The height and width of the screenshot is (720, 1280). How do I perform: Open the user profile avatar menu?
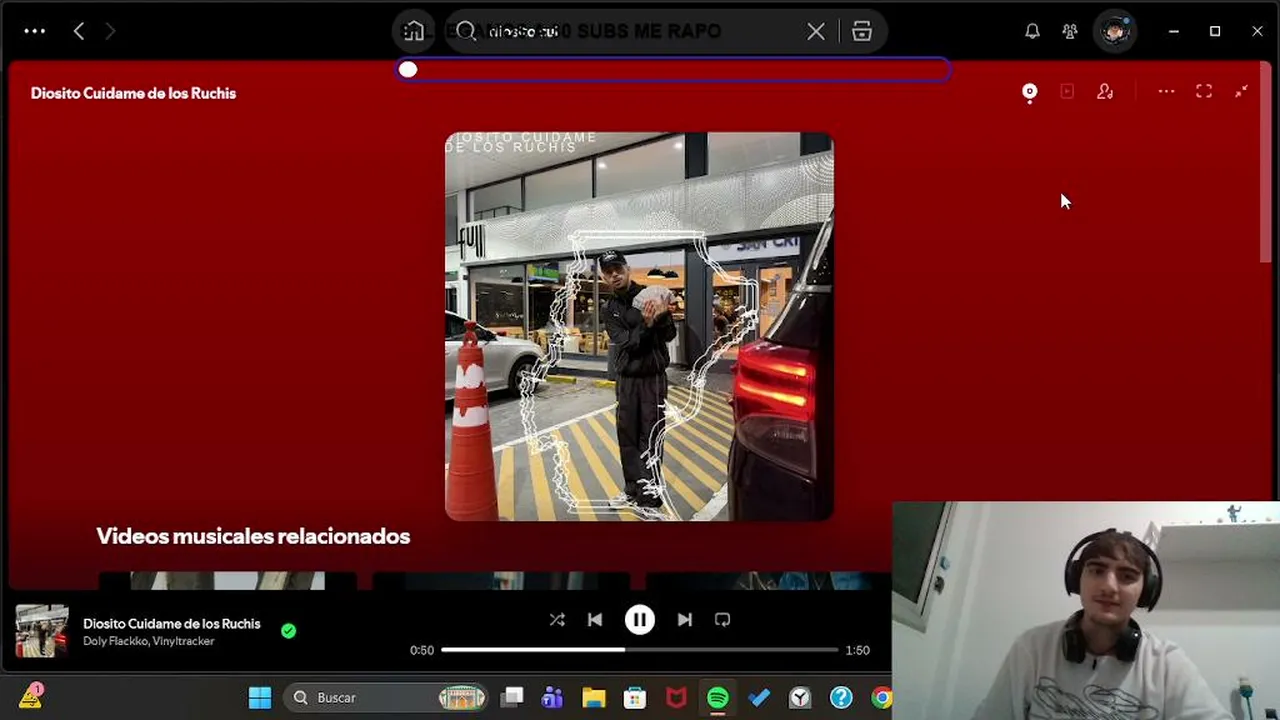point(1114,31)
